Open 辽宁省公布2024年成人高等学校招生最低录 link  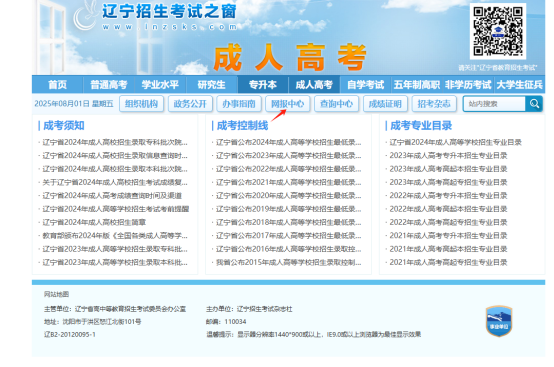[289, 142]
